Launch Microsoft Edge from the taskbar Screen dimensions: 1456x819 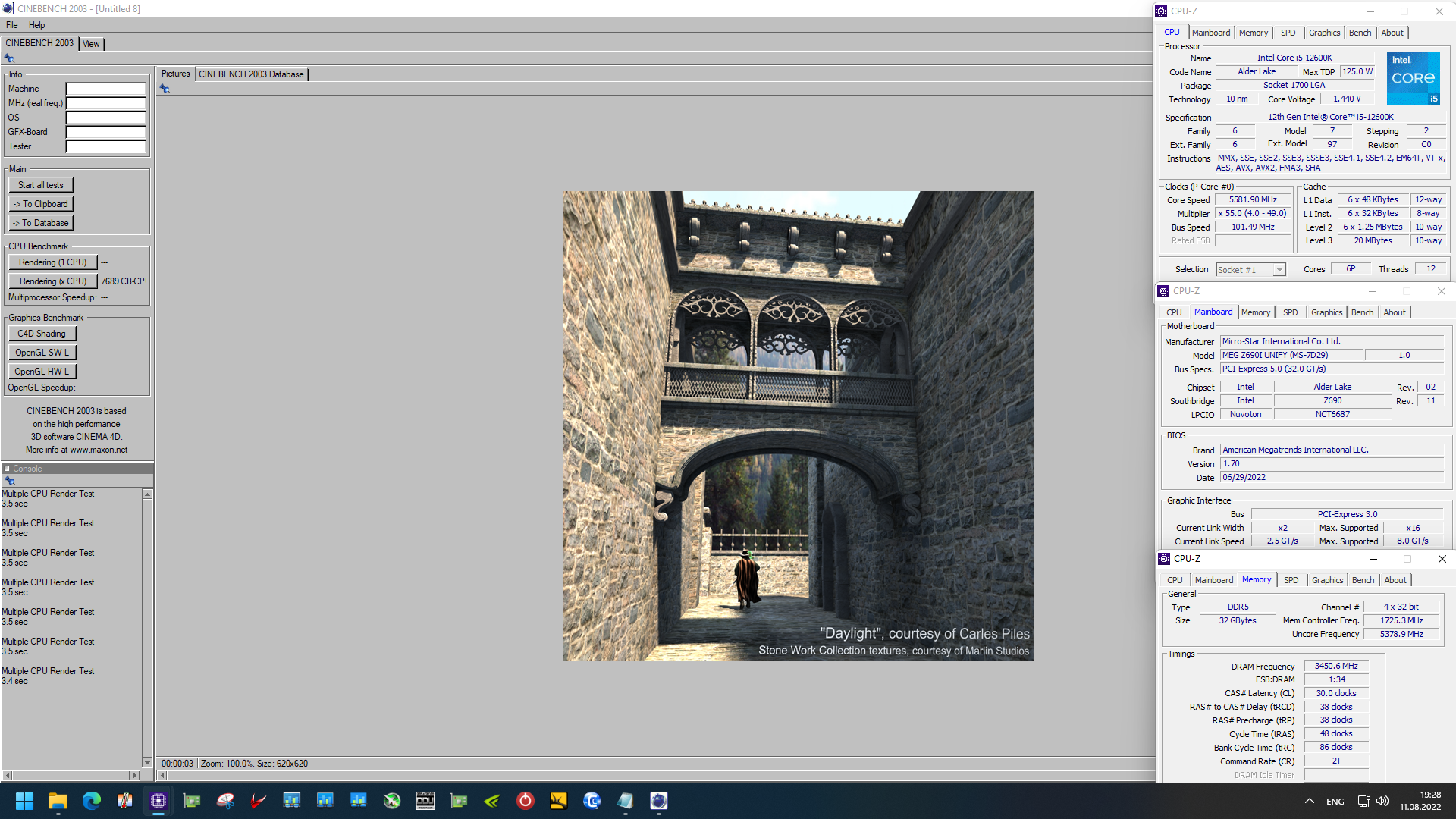(92, 801)
